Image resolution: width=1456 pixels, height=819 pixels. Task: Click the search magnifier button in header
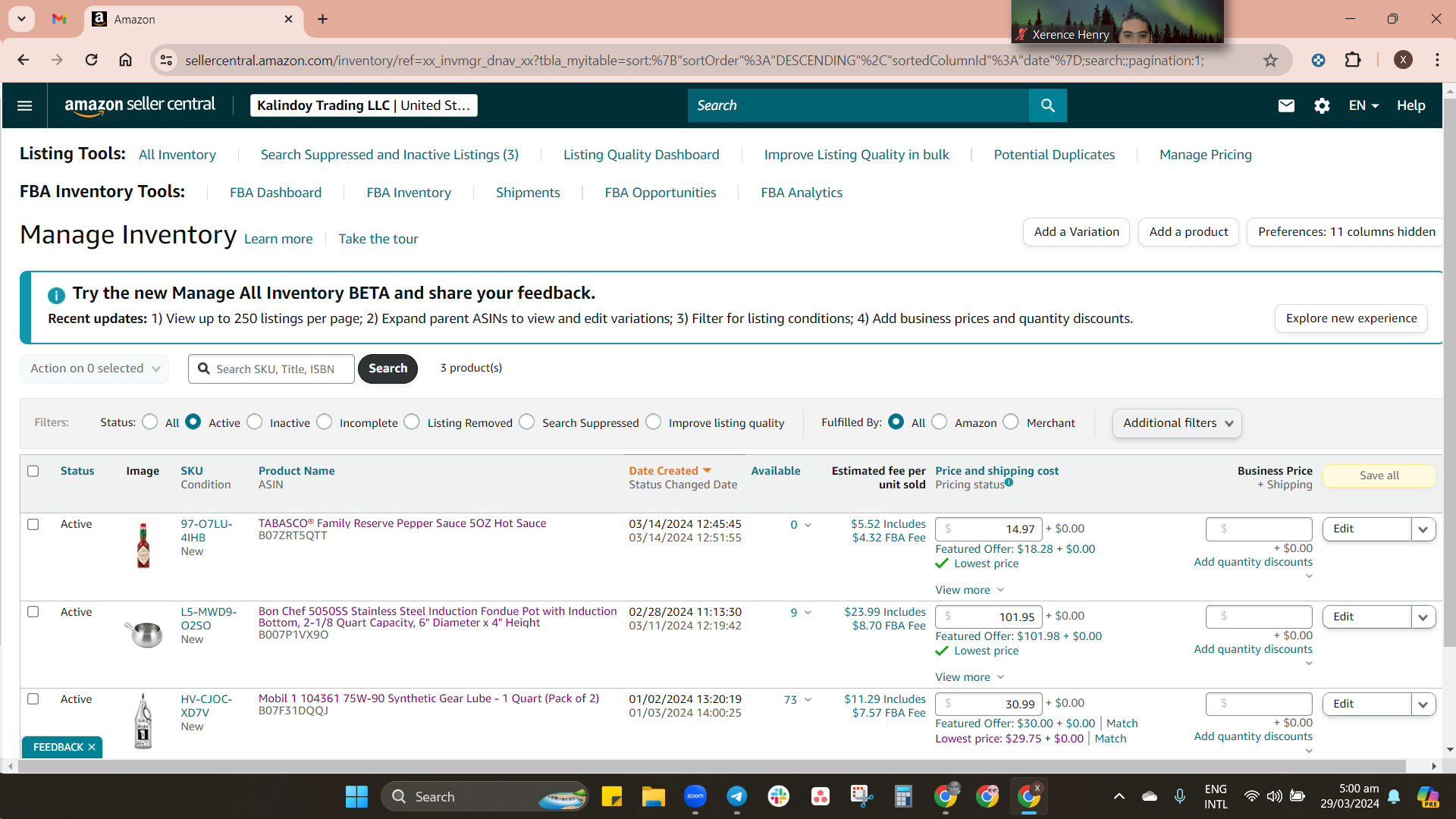[x=1047, y=105]
